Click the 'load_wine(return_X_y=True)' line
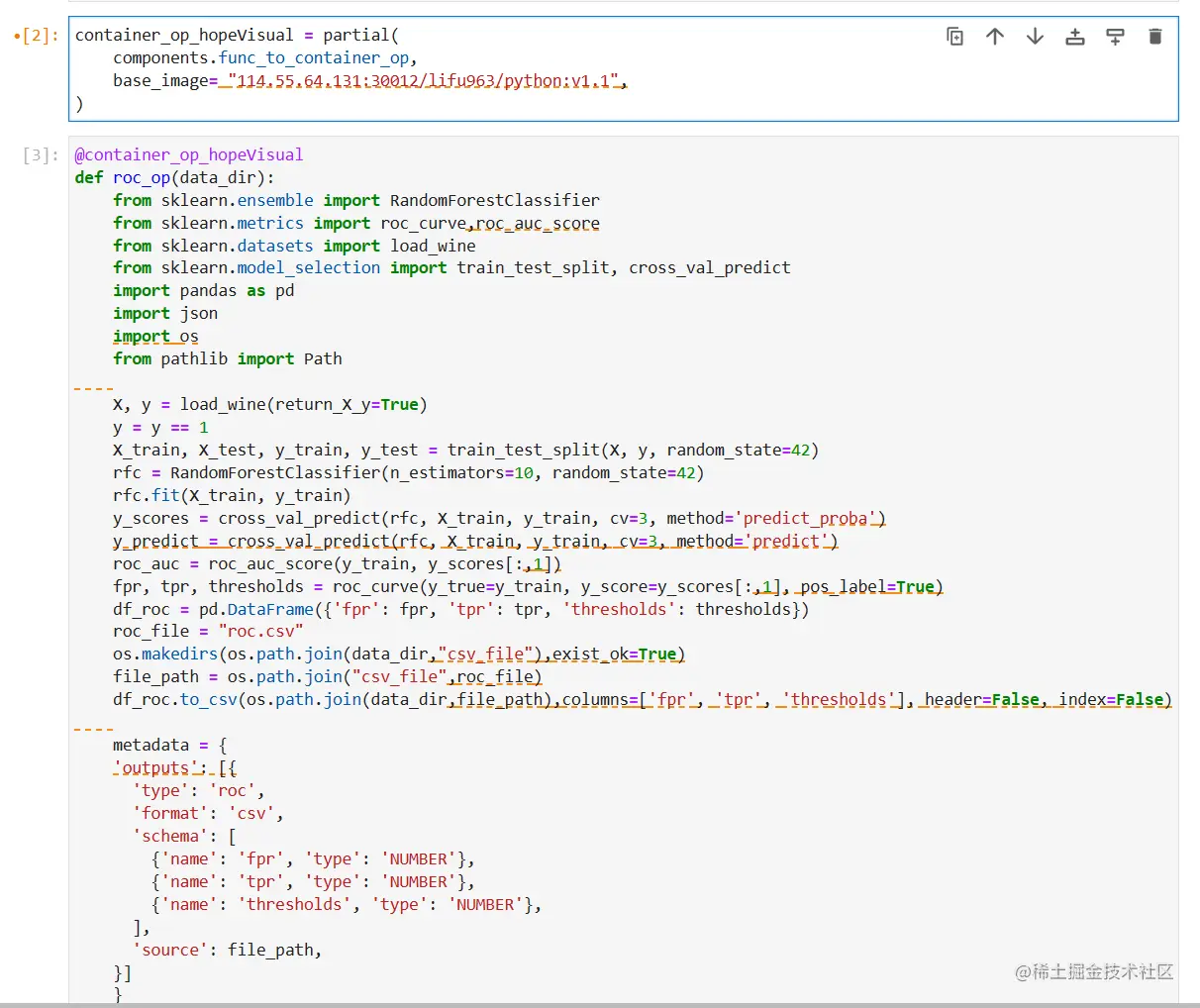 [270, 404]
